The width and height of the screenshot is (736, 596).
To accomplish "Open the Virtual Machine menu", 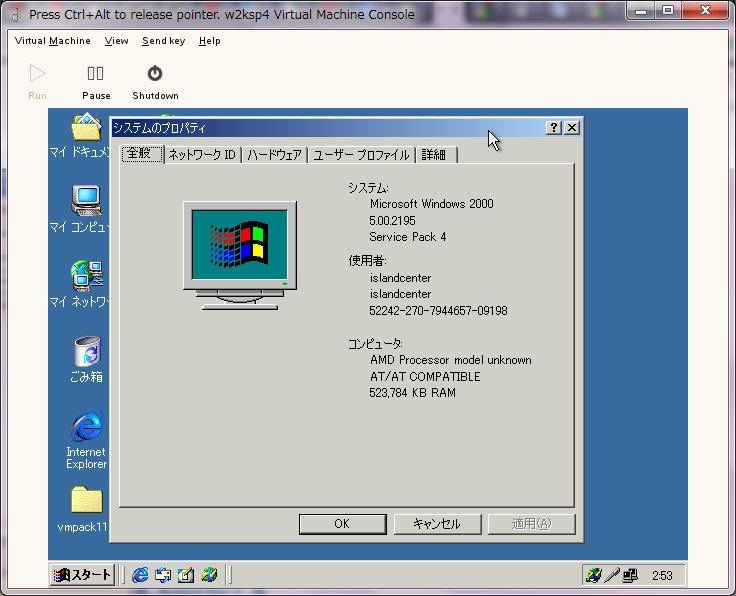I will pos(53,41).
